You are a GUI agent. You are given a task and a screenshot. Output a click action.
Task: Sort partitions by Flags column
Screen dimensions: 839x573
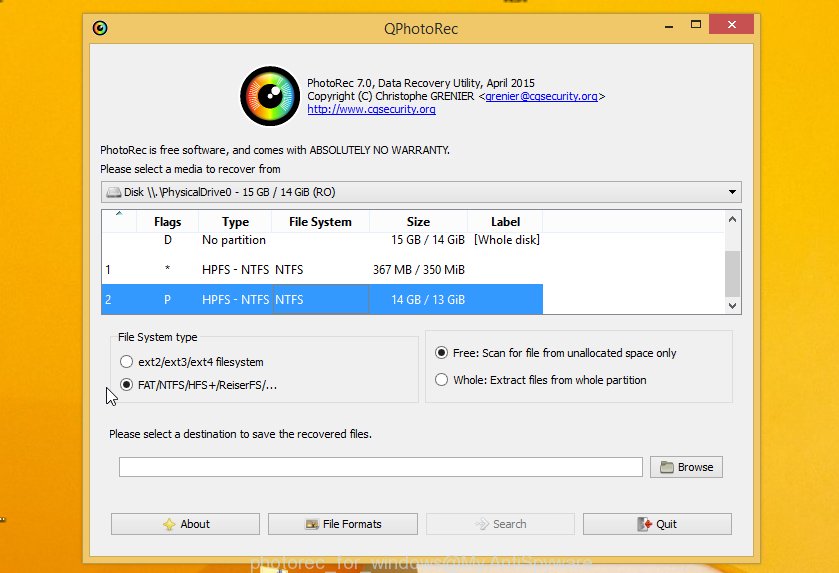(167, 222)
